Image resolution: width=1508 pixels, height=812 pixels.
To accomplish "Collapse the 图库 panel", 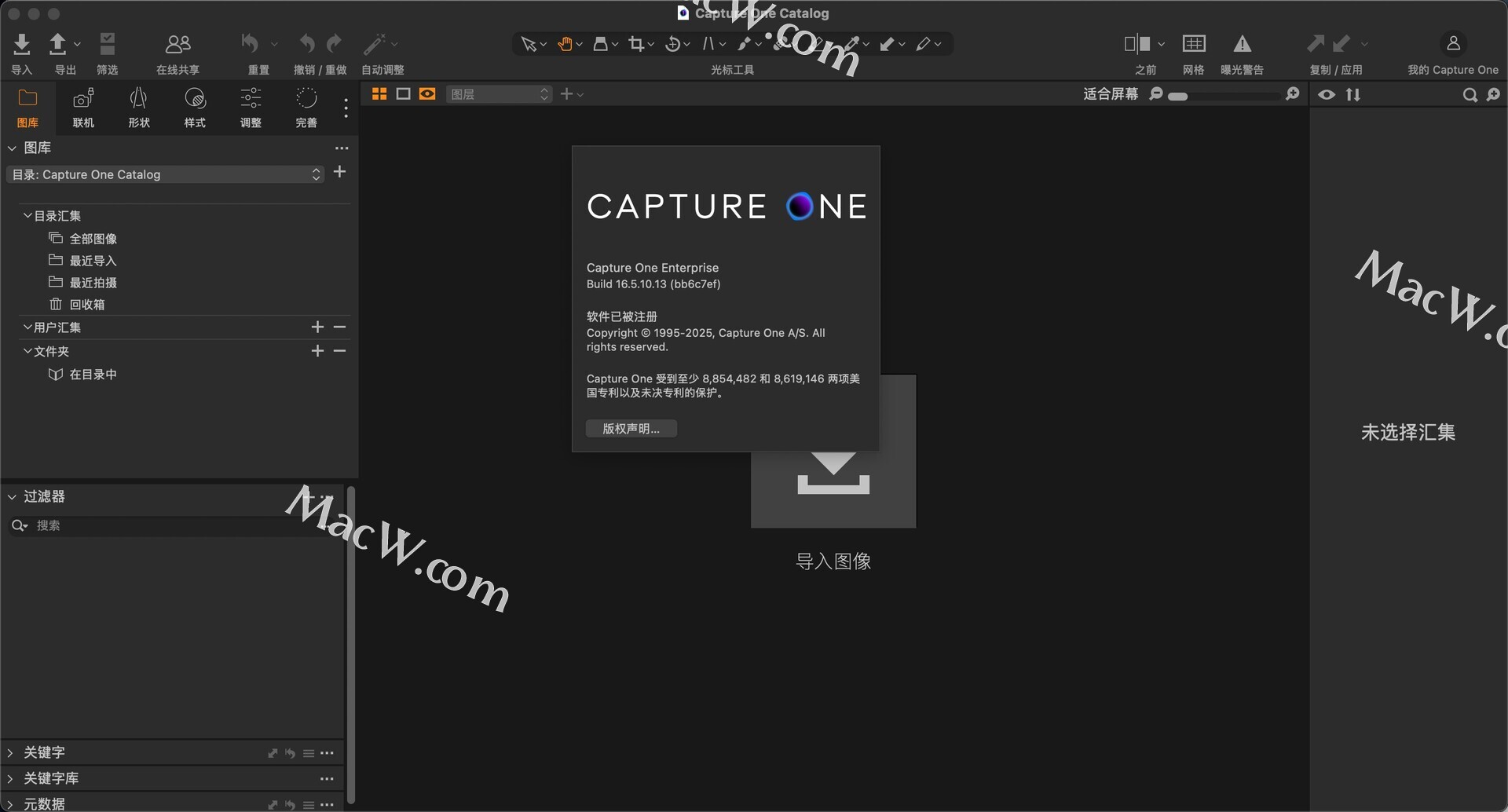I will pos(12,148).
